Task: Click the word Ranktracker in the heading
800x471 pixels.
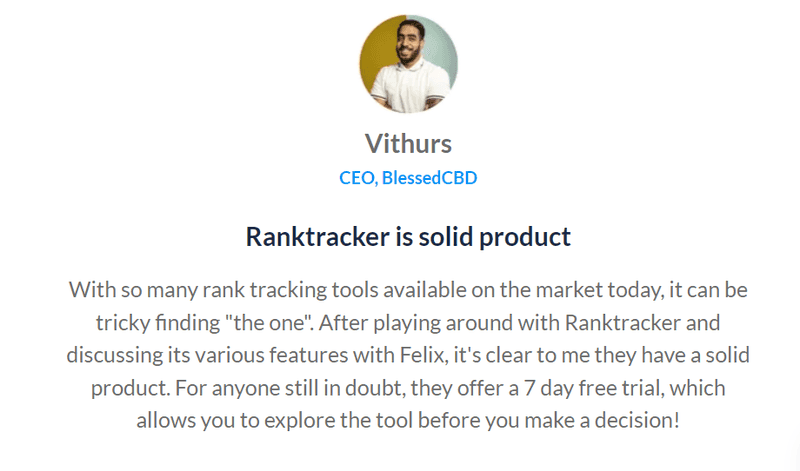Action: tap(317, 237)
